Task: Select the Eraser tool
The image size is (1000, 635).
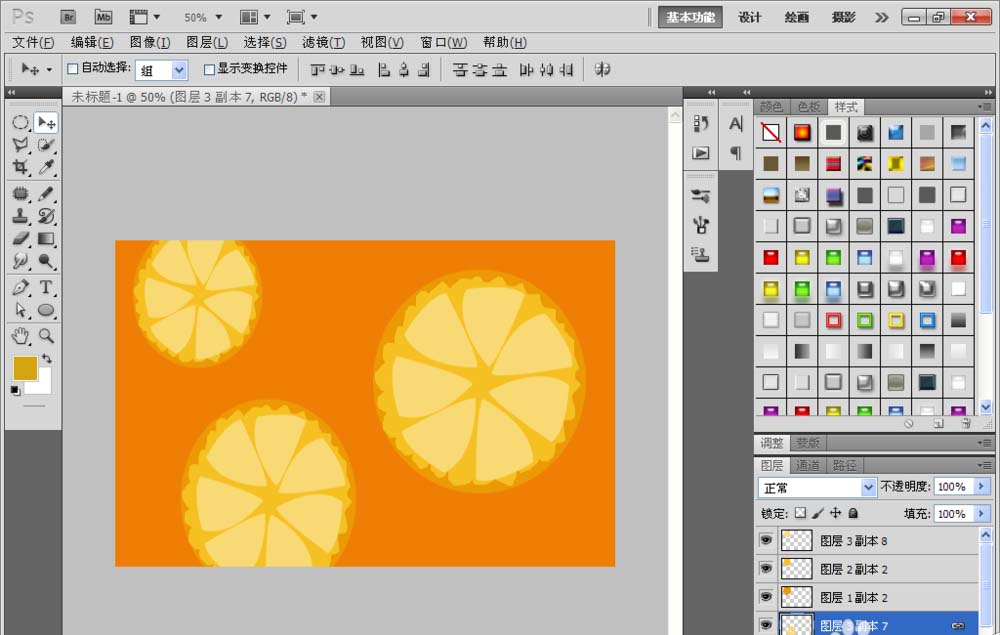Action: [x=20, y=239]
